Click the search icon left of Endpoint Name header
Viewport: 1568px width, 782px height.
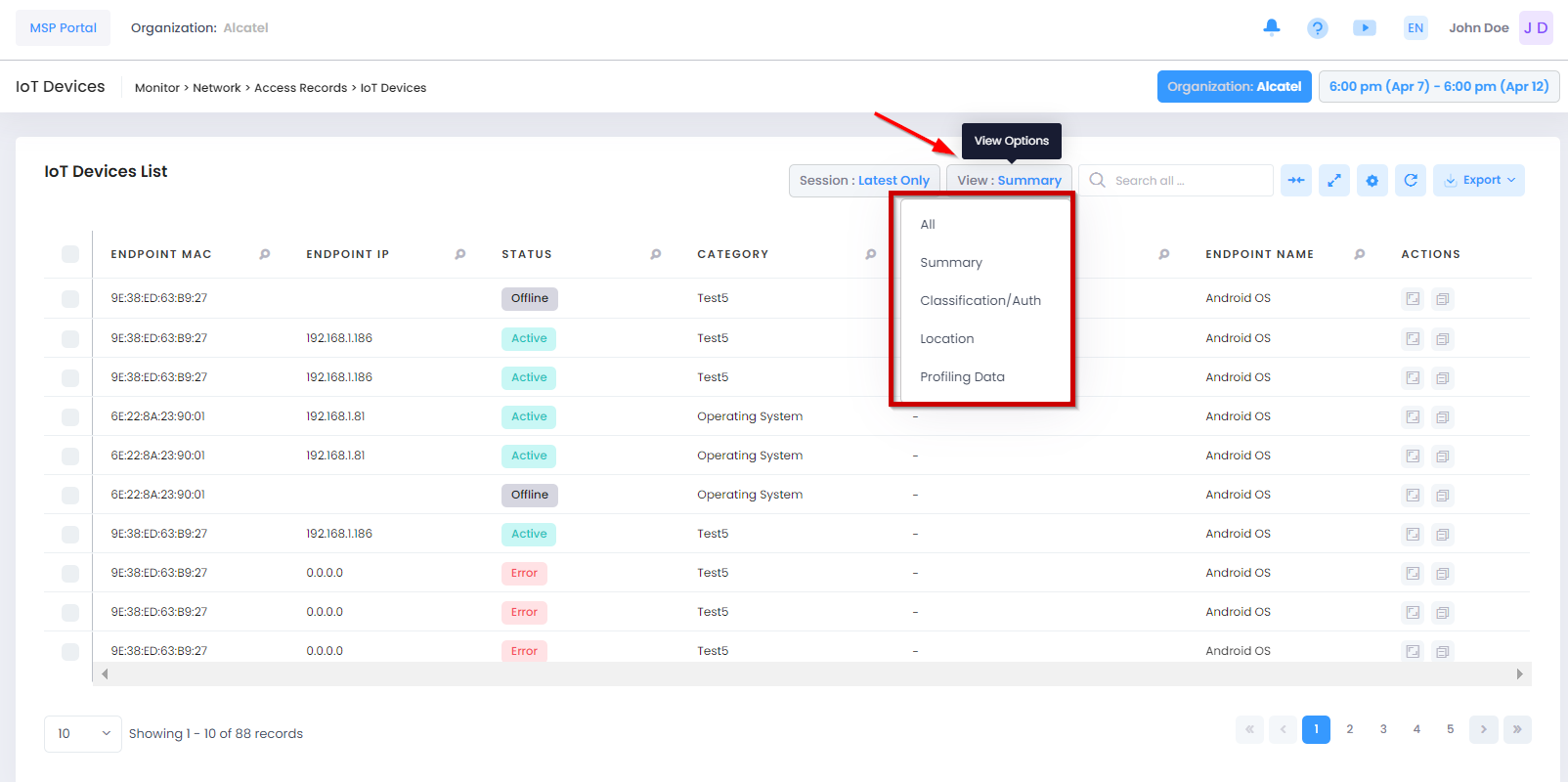(x=1164, y=254)
